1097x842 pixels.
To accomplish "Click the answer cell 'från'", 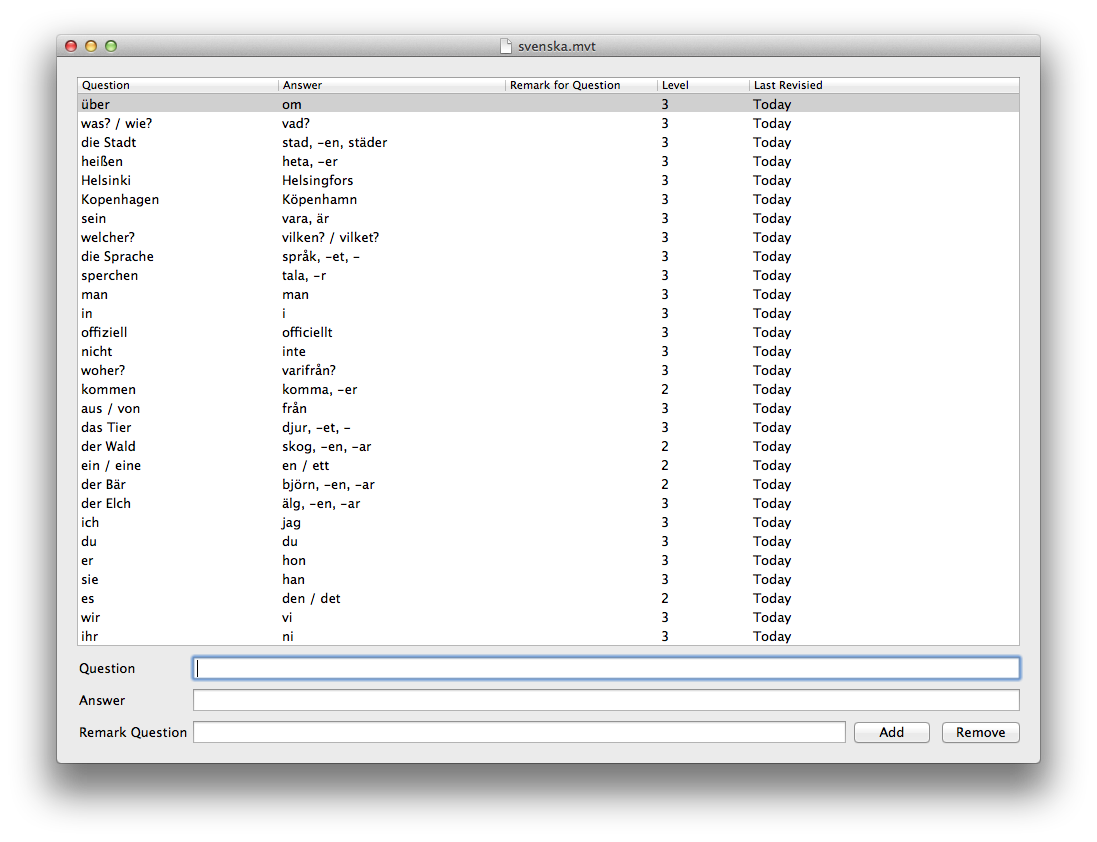I will coord(295,408).
